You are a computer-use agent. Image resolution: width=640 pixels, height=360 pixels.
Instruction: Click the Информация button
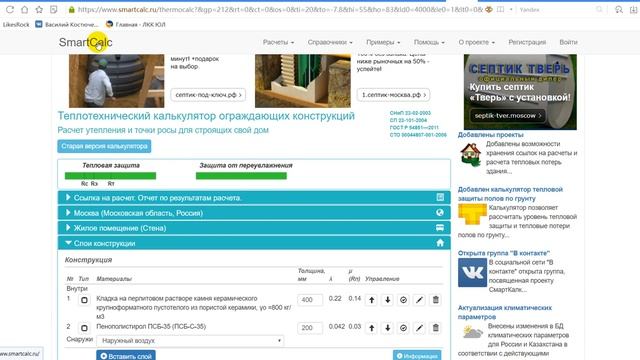pyautogui.click(x=417, y=356)
